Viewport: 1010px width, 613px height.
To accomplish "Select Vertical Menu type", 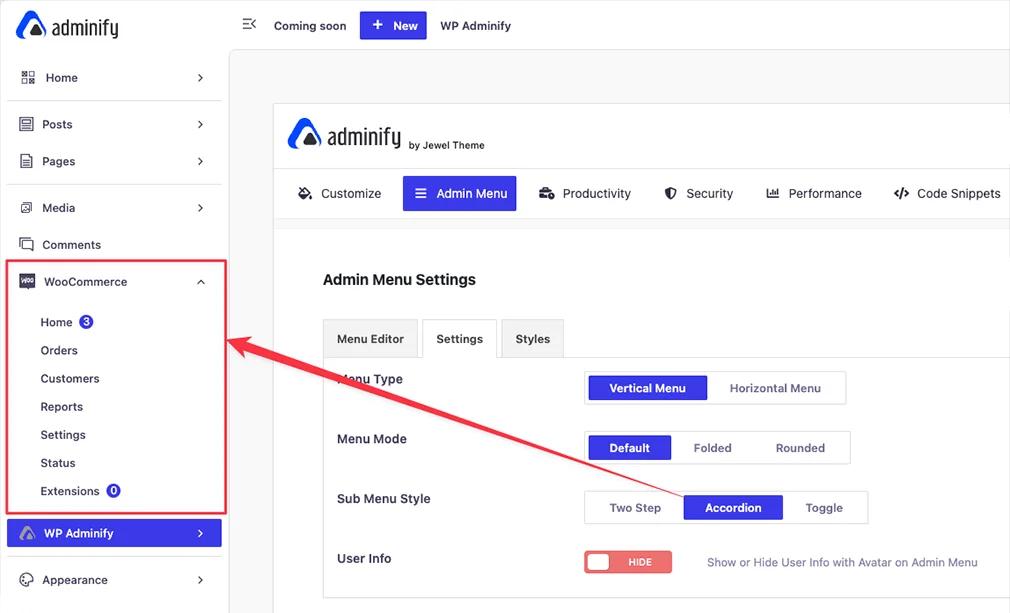I will (x=647, y=388).
